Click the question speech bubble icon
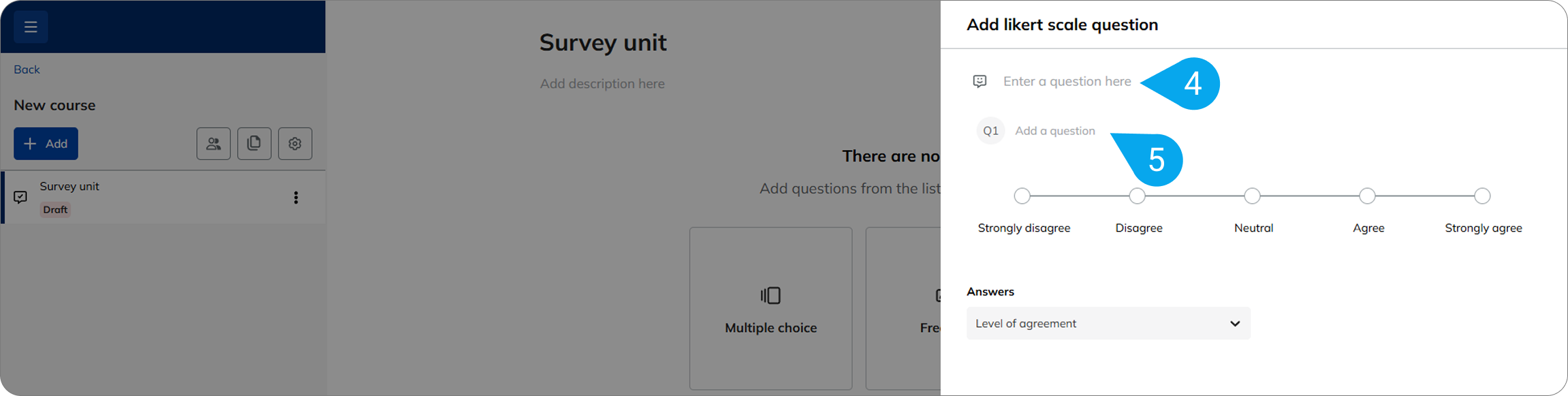 click(x=979, y=82)
